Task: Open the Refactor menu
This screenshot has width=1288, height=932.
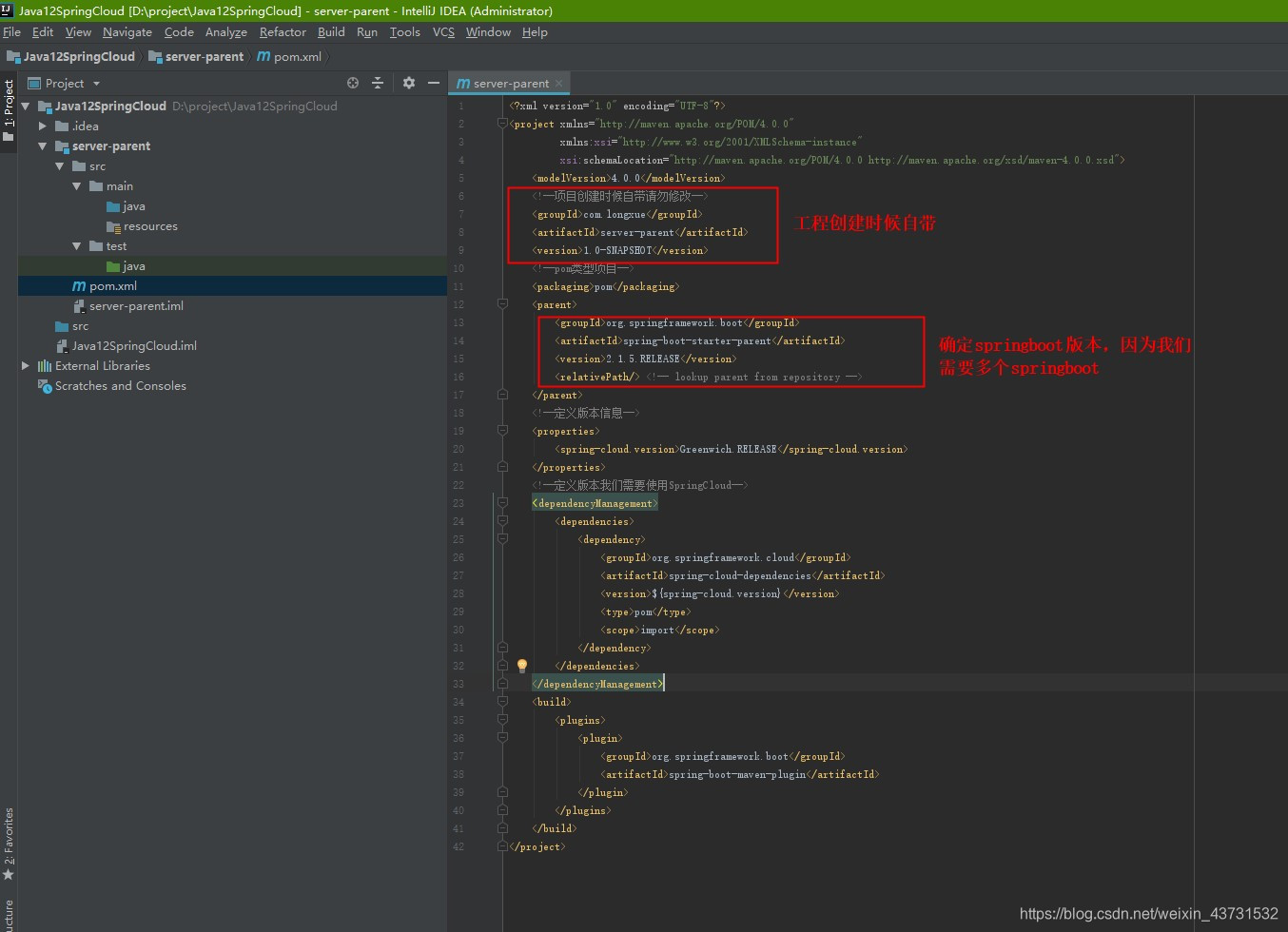Action: (283, 32)
